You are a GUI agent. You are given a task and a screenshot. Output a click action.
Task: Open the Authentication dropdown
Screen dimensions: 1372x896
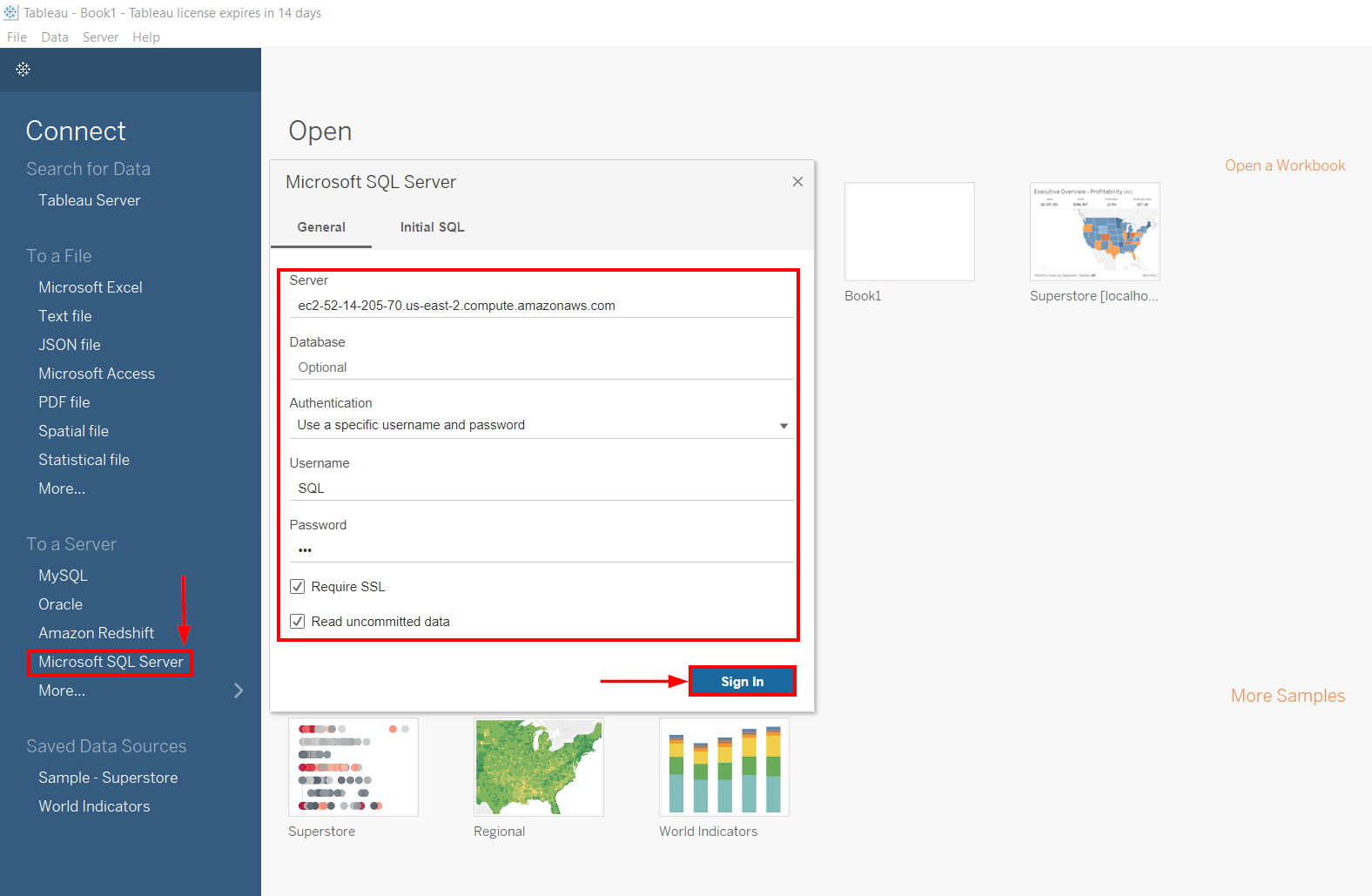pos(541,425)
